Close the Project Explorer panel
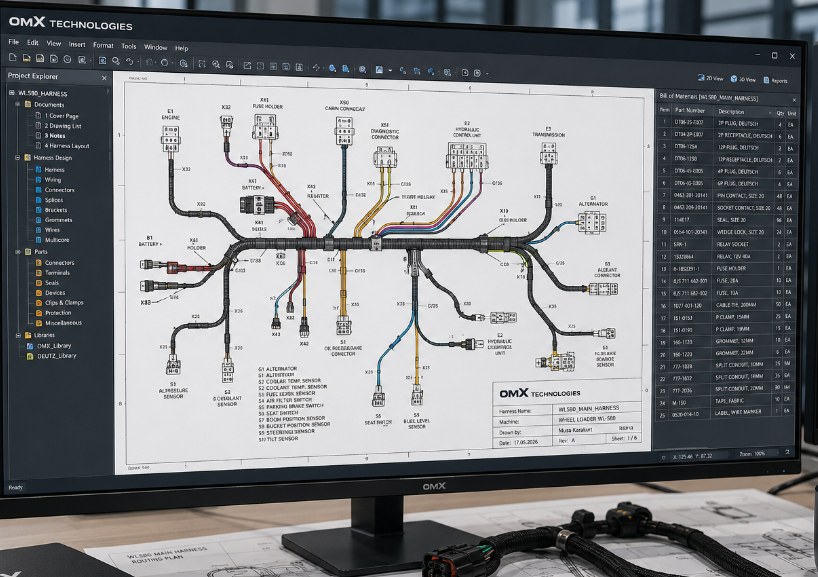This screenshot has height=577, width=818. click(x=104, y=78)
